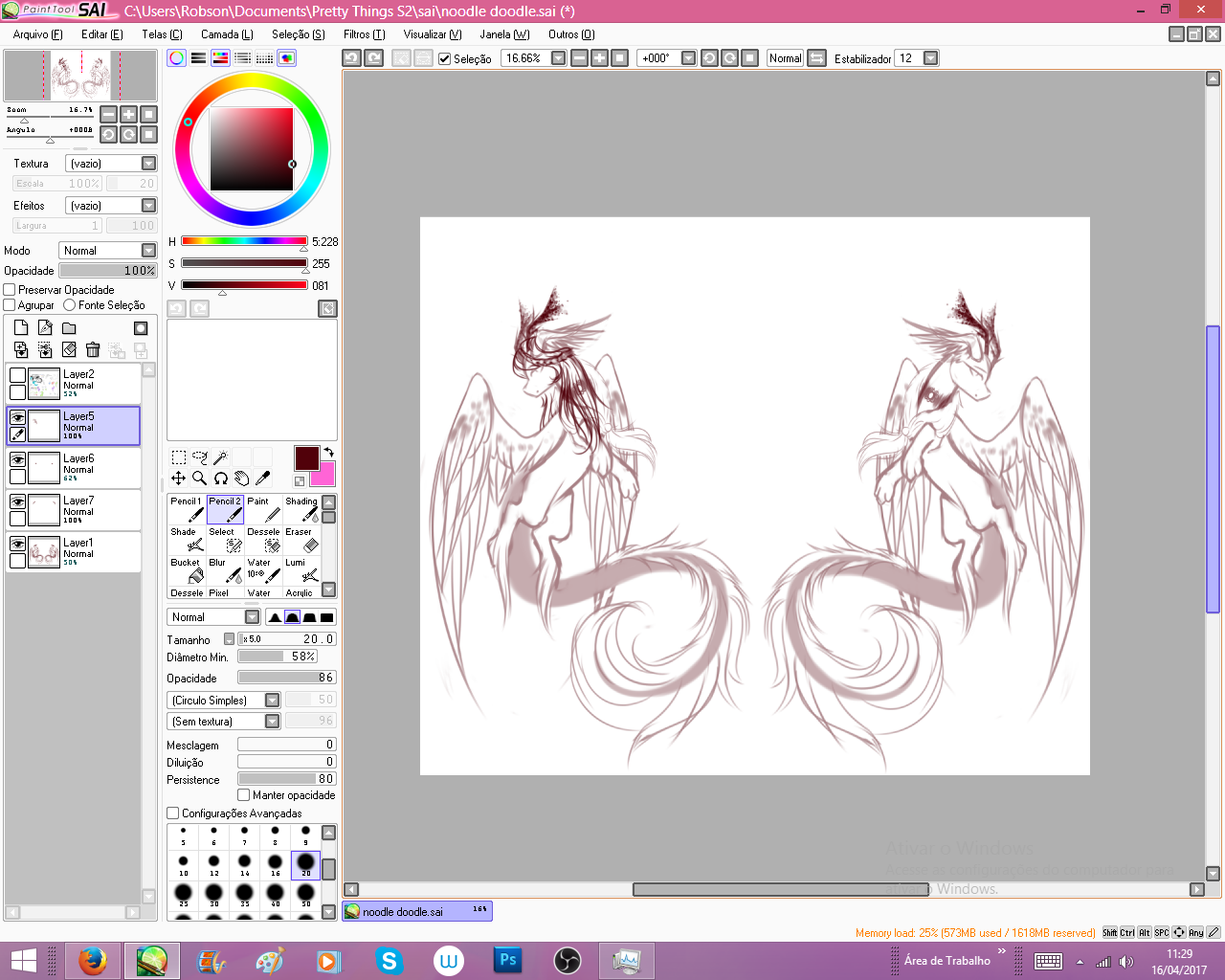Clear the selected layer
The width and height of the screenshot is (1225, 980).
pyautogui.click(x=69, y=349)
